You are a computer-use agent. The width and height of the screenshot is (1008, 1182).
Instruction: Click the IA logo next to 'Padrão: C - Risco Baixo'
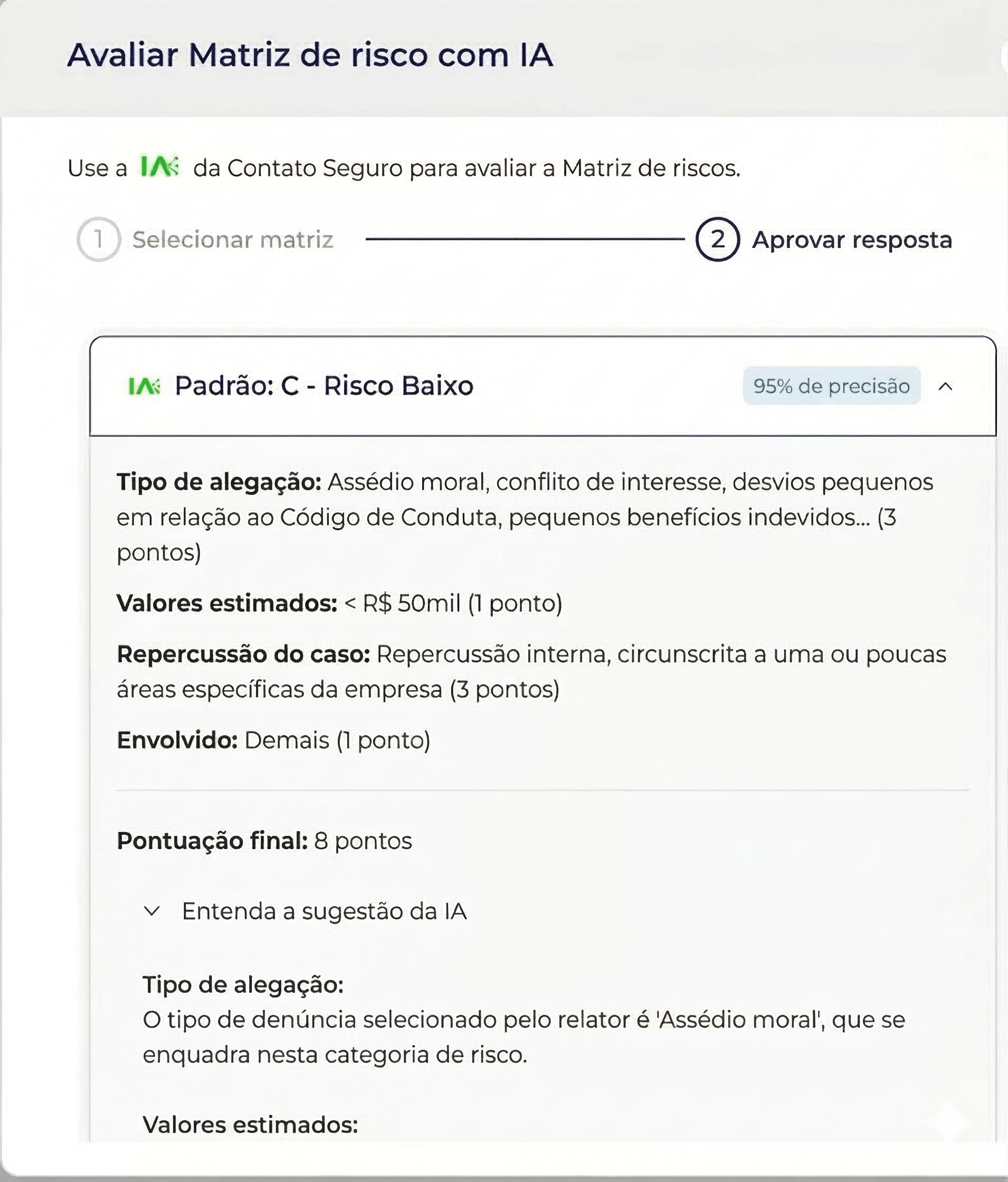coord(144,386)
